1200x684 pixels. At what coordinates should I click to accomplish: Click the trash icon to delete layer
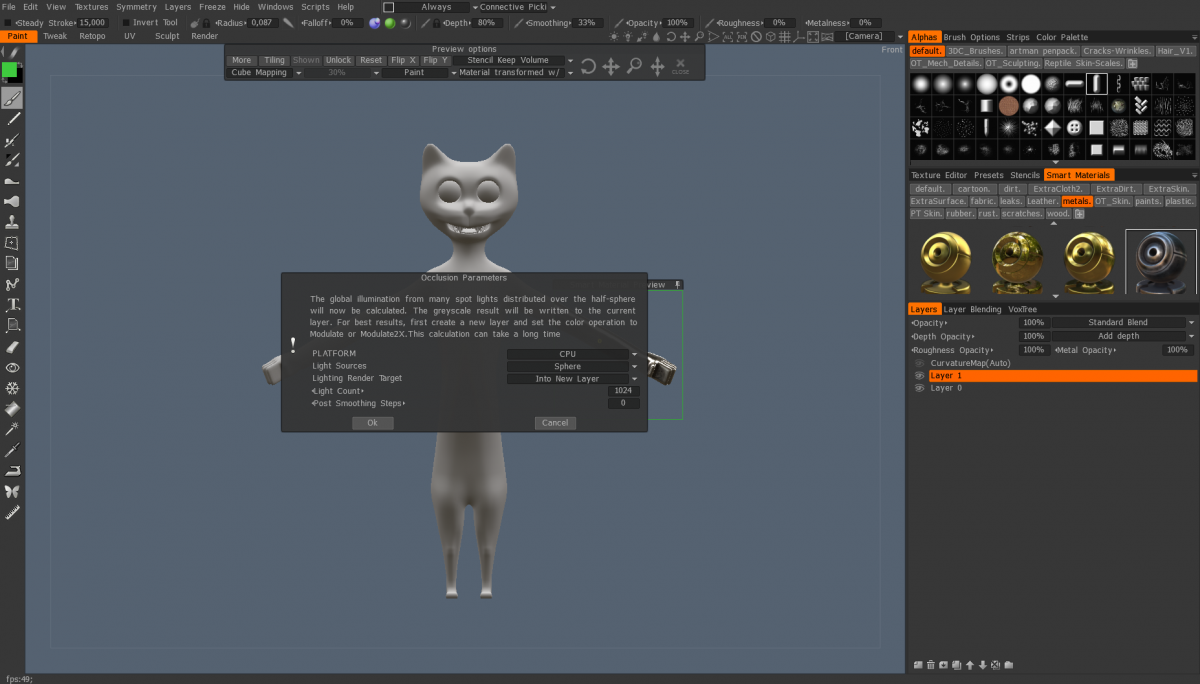931,665
